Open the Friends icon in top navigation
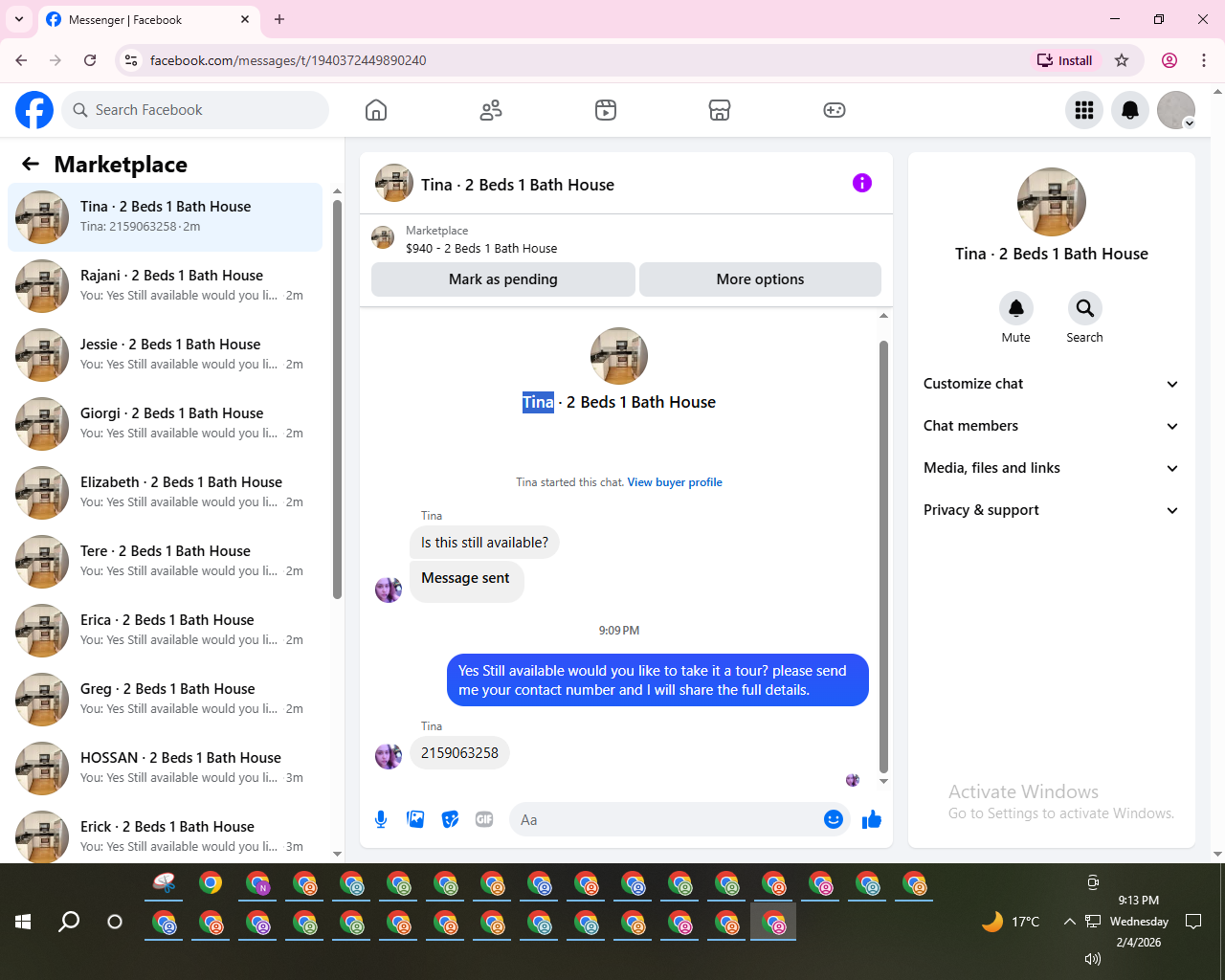The width and height of the screenshot is (1225, 980). click(x=491, y=110)
